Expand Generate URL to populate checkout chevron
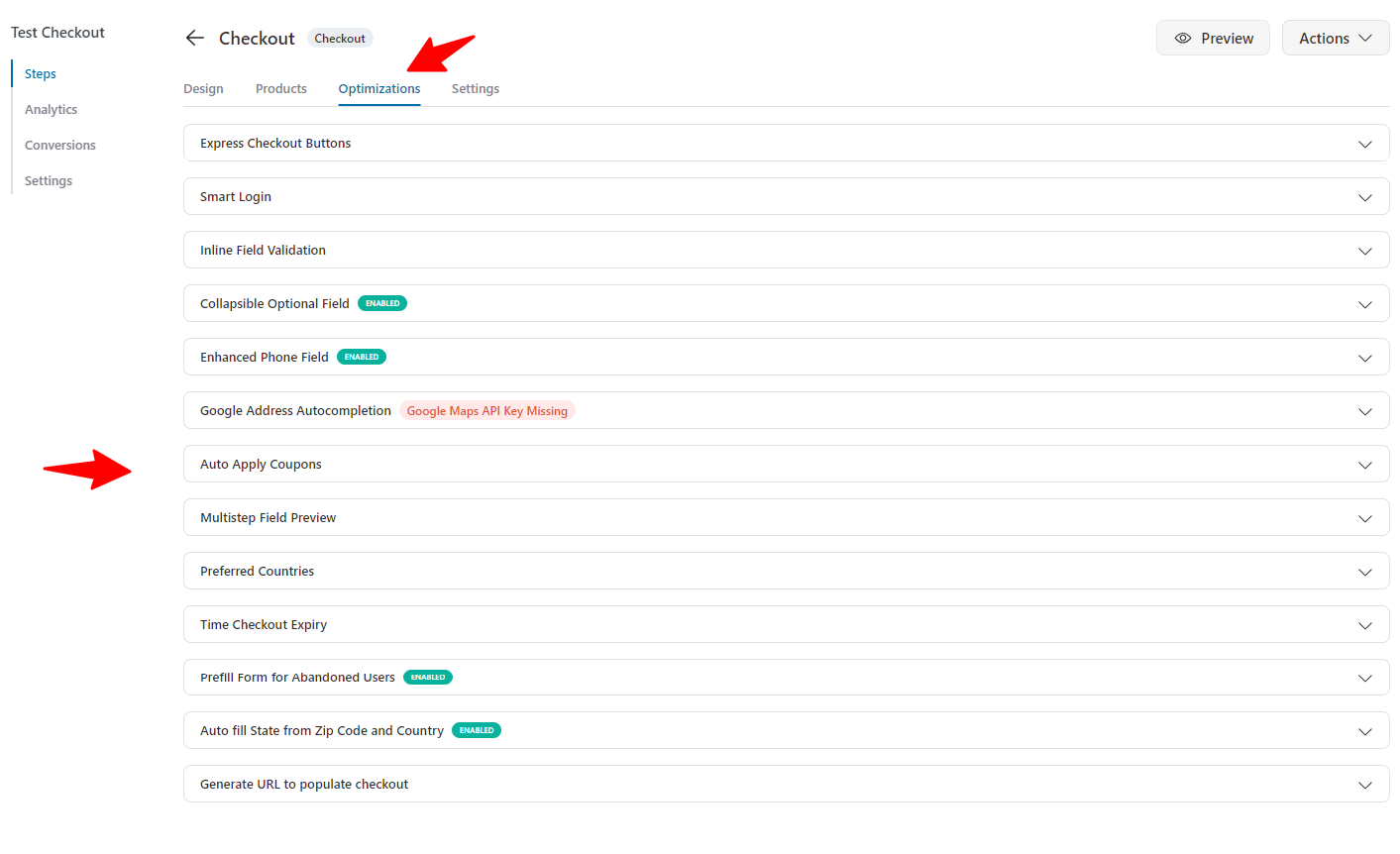 point(1365,785)
